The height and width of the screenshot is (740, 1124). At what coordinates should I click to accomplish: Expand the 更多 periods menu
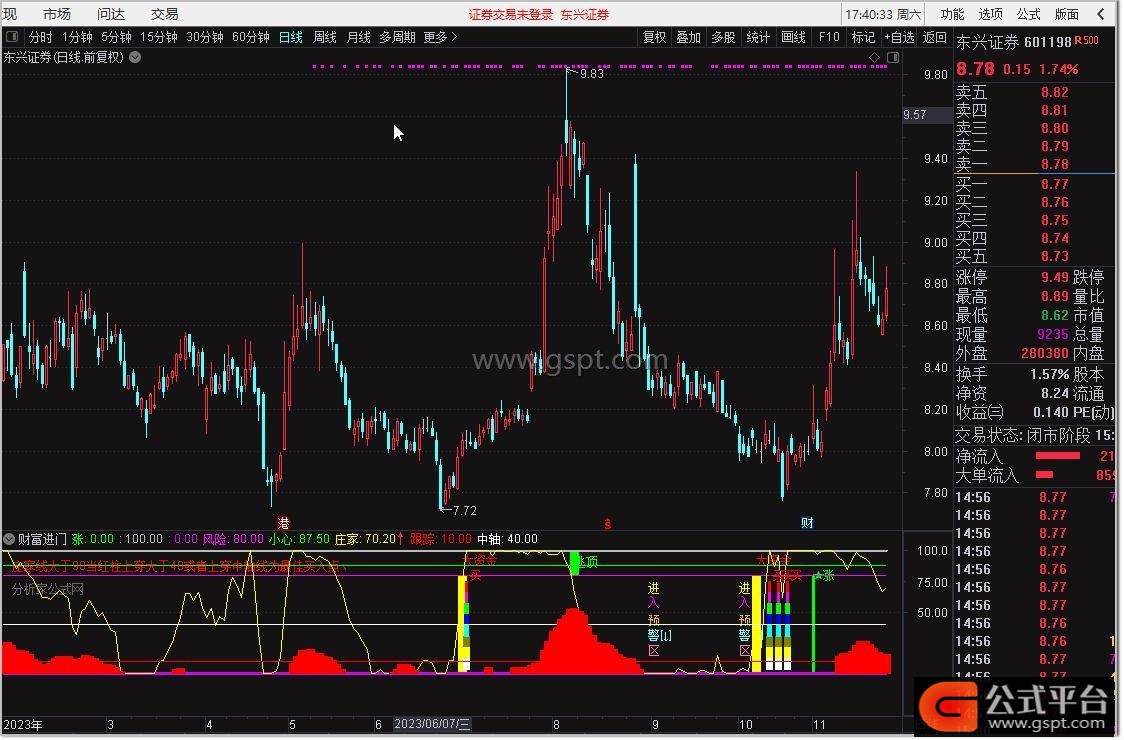(x=440, y=37)
